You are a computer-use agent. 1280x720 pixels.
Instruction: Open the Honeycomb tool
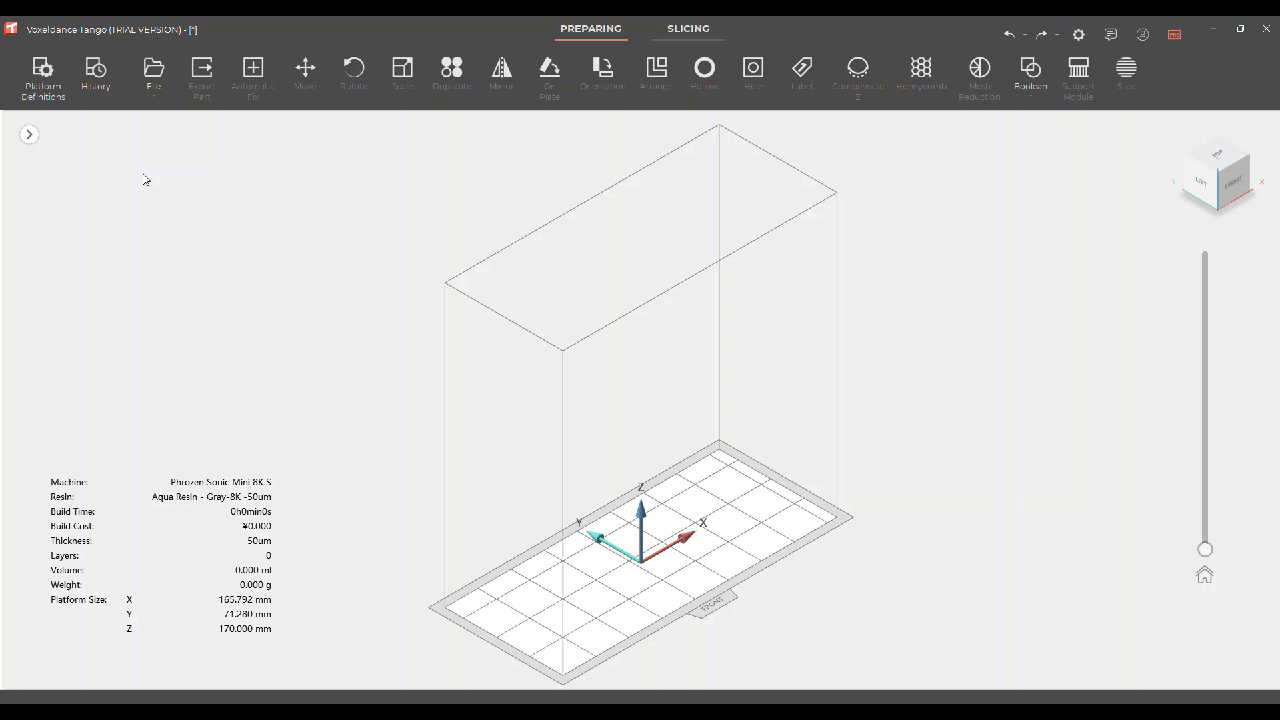pos(921,75)
